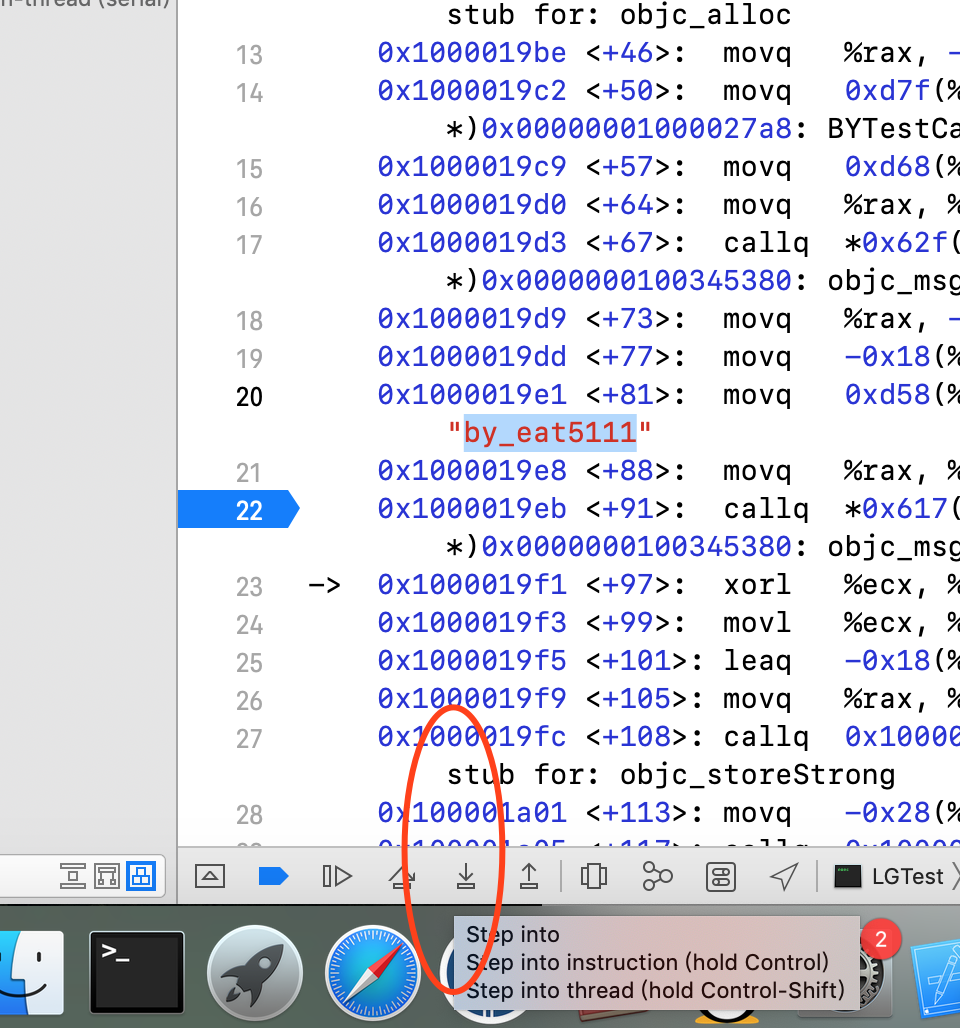Screen dimensions: 960x1028
Task: Open Xcode from the Dock
Action: pyautogui.click(x=938, y=978)
